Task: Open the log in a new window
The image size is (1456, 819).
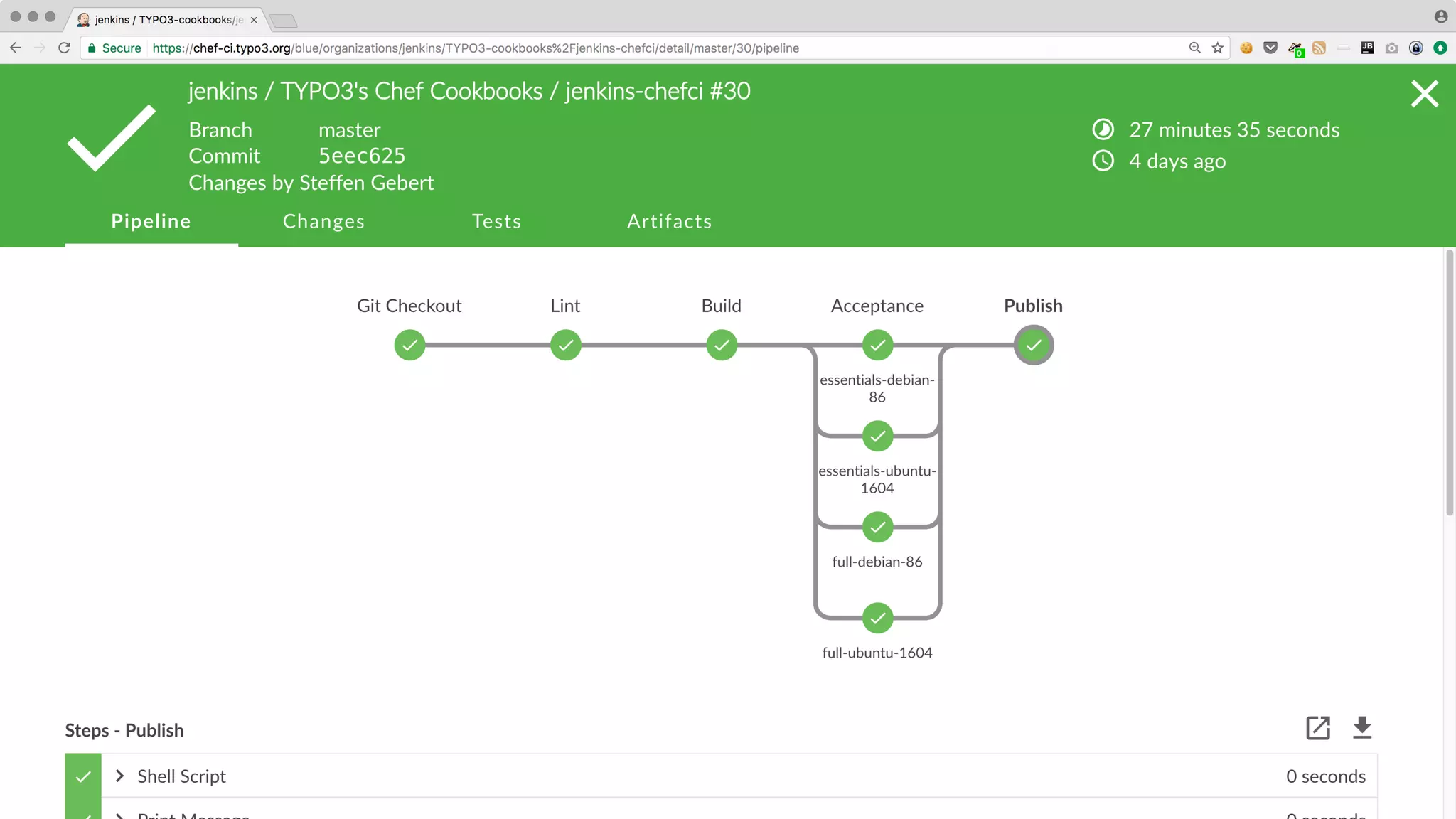Action: pyautogui.click(x=1317, y=728)
